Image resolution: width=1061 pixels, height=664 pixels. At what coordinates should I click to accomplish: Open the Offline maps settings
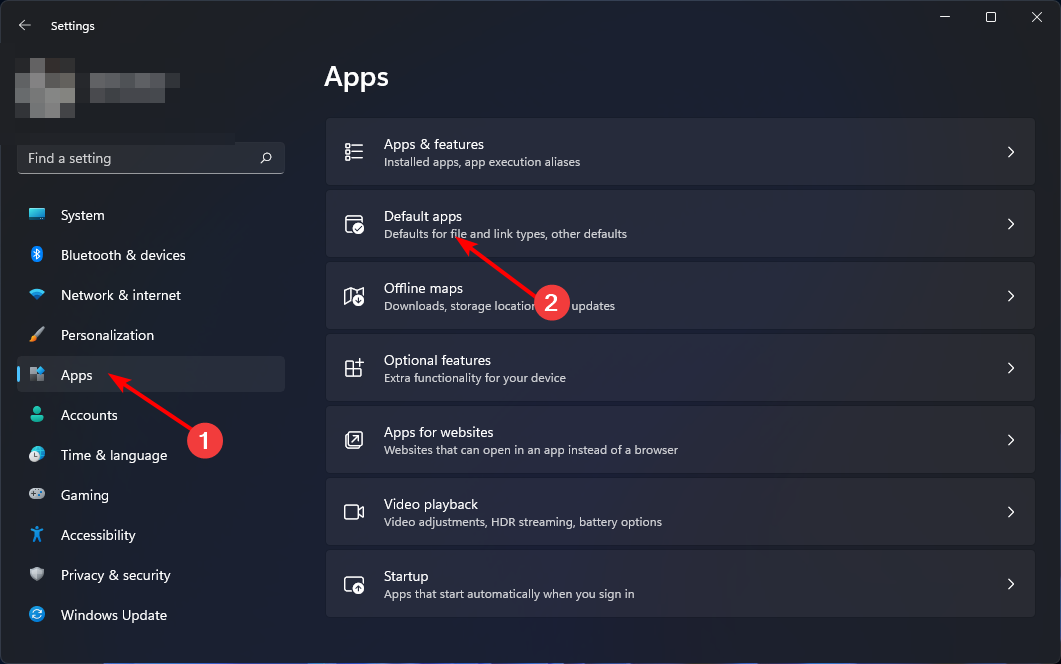680,296
